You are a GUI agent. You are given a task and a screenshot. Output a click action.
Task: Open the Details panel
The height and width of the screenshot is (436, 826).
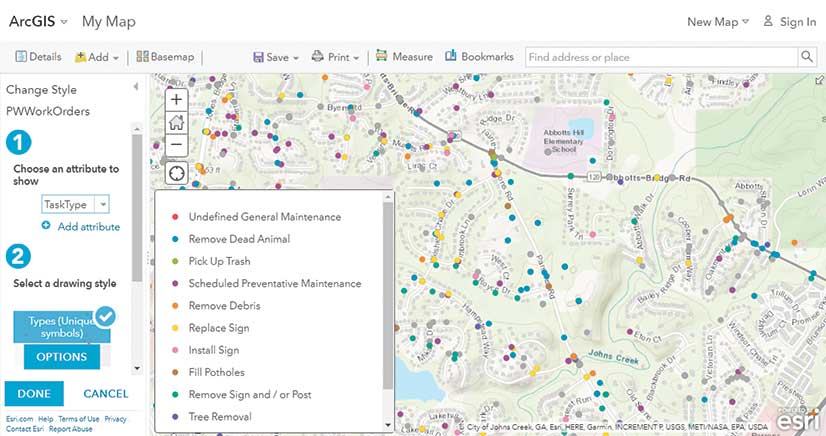[x=38, y=56]
